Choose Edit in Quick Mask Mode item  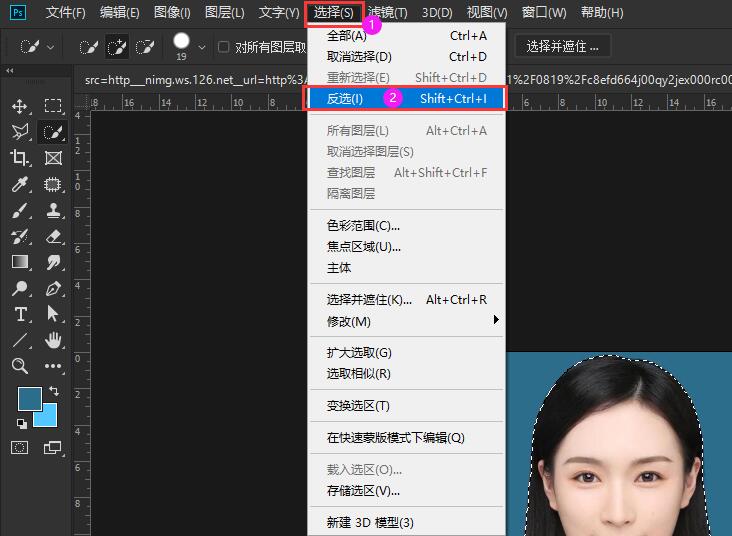pos(407,437)
